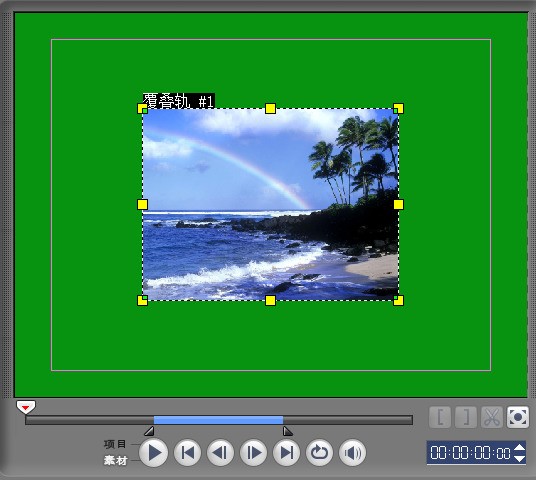This screenshot has height=480, width=536.
Task: Set mark-in with left bracket button
Action: (x=440, y=417)
